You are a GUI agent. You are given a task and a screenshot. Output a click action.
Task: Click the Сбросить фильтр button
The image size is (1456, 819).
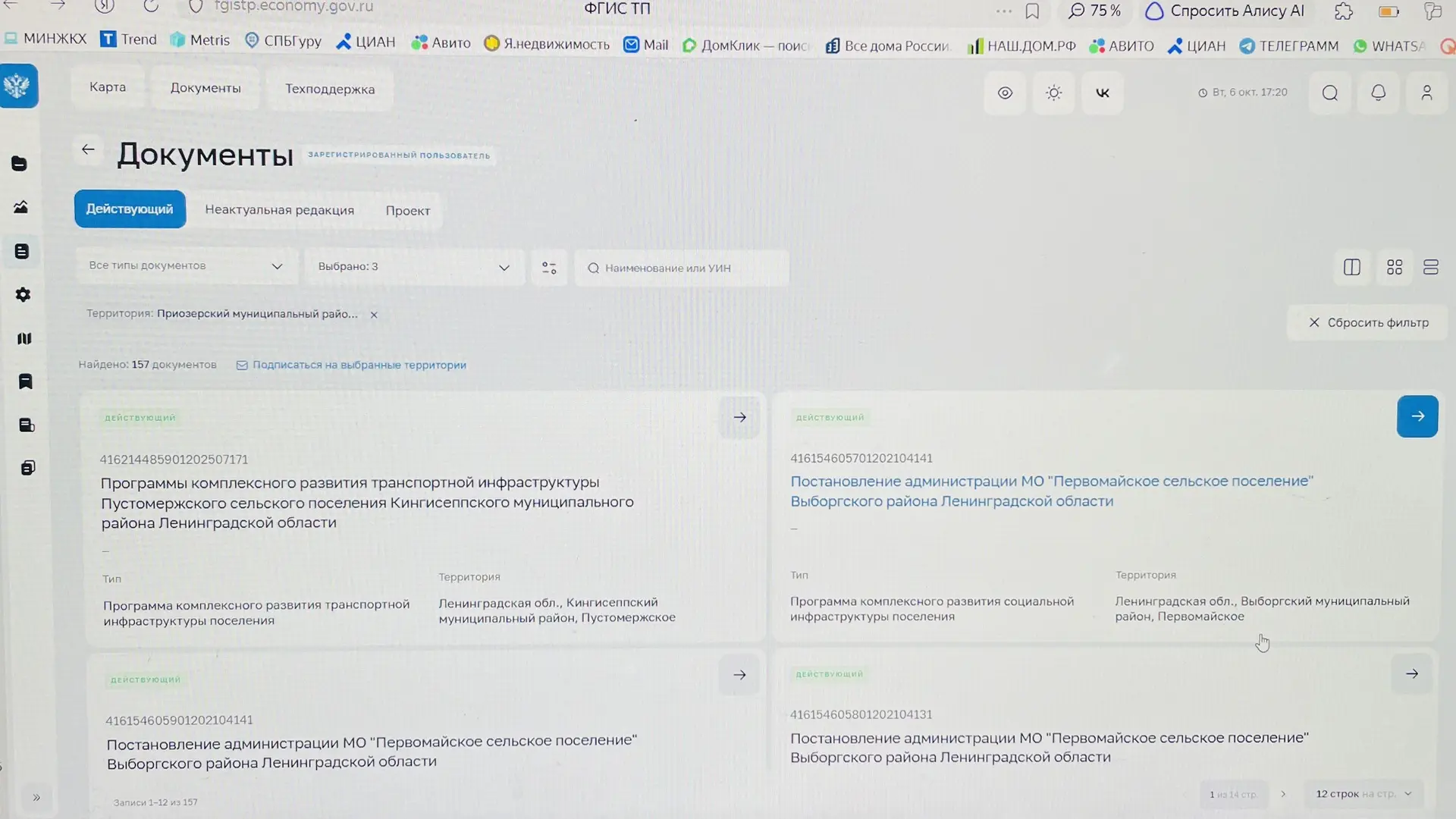tap(1369, 322)
